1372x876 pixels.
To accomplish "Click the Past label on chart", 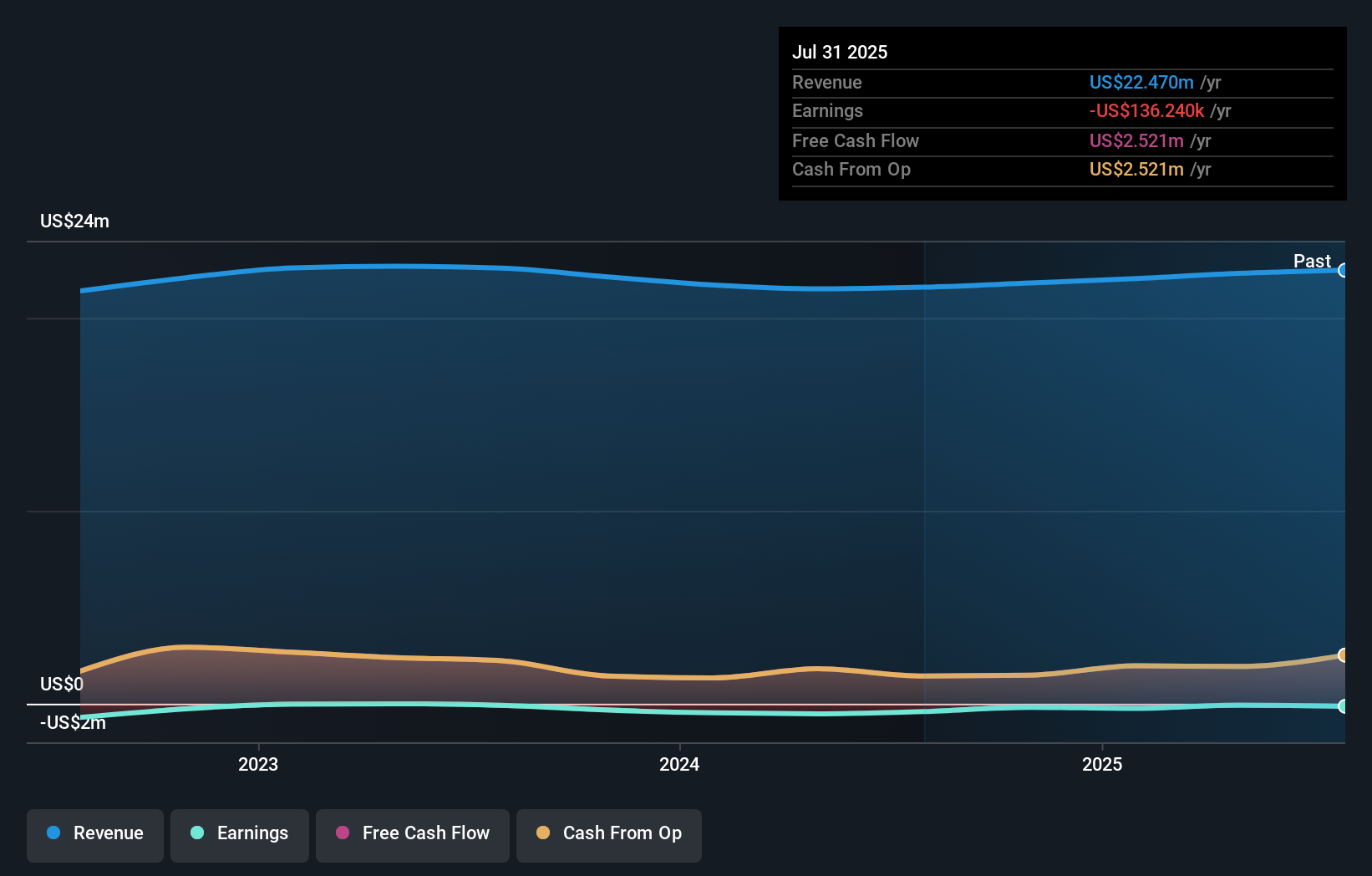I will click(1312, 261).
